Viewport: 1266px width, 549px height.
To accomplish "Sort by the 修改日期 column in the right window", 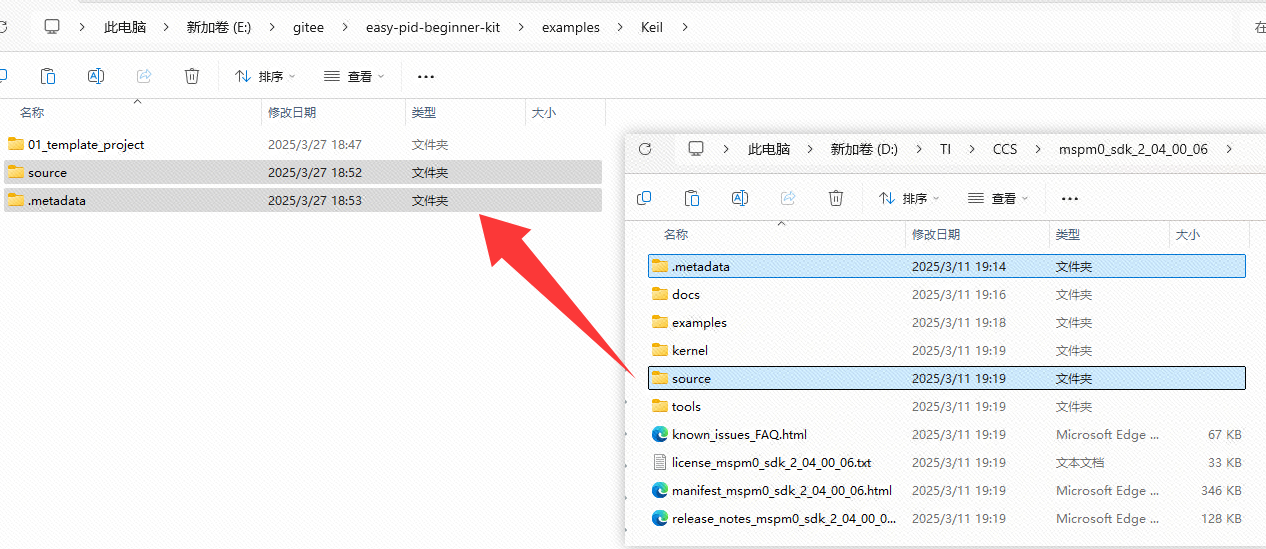I will pos(936,235).
